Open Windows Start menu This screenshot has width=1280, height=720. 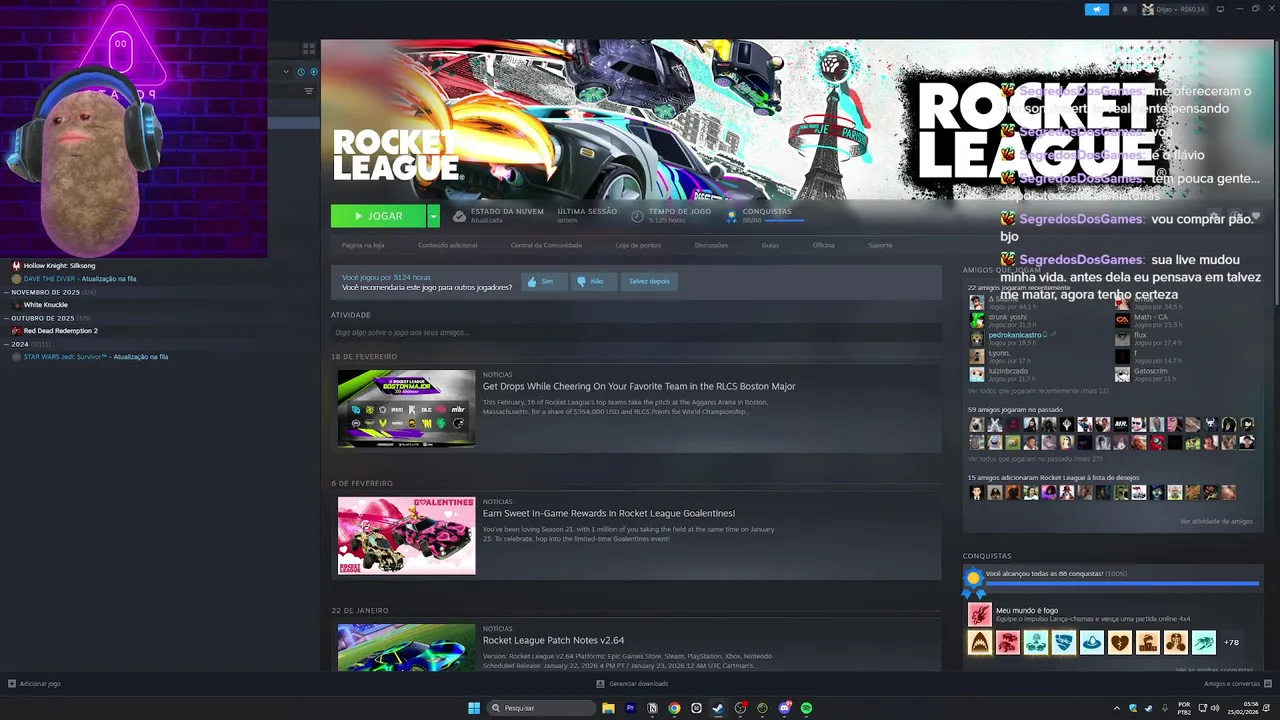coord(474,708)
